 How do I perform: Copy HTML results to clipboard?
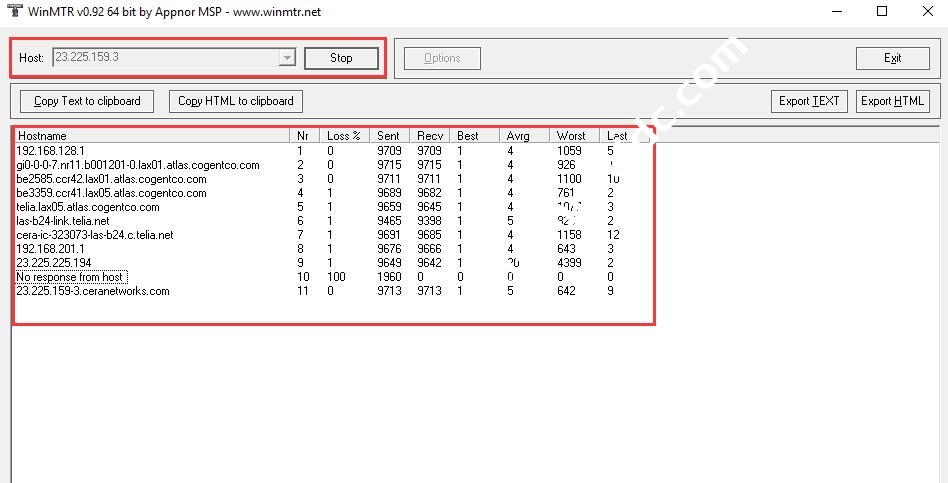point(236,101)
